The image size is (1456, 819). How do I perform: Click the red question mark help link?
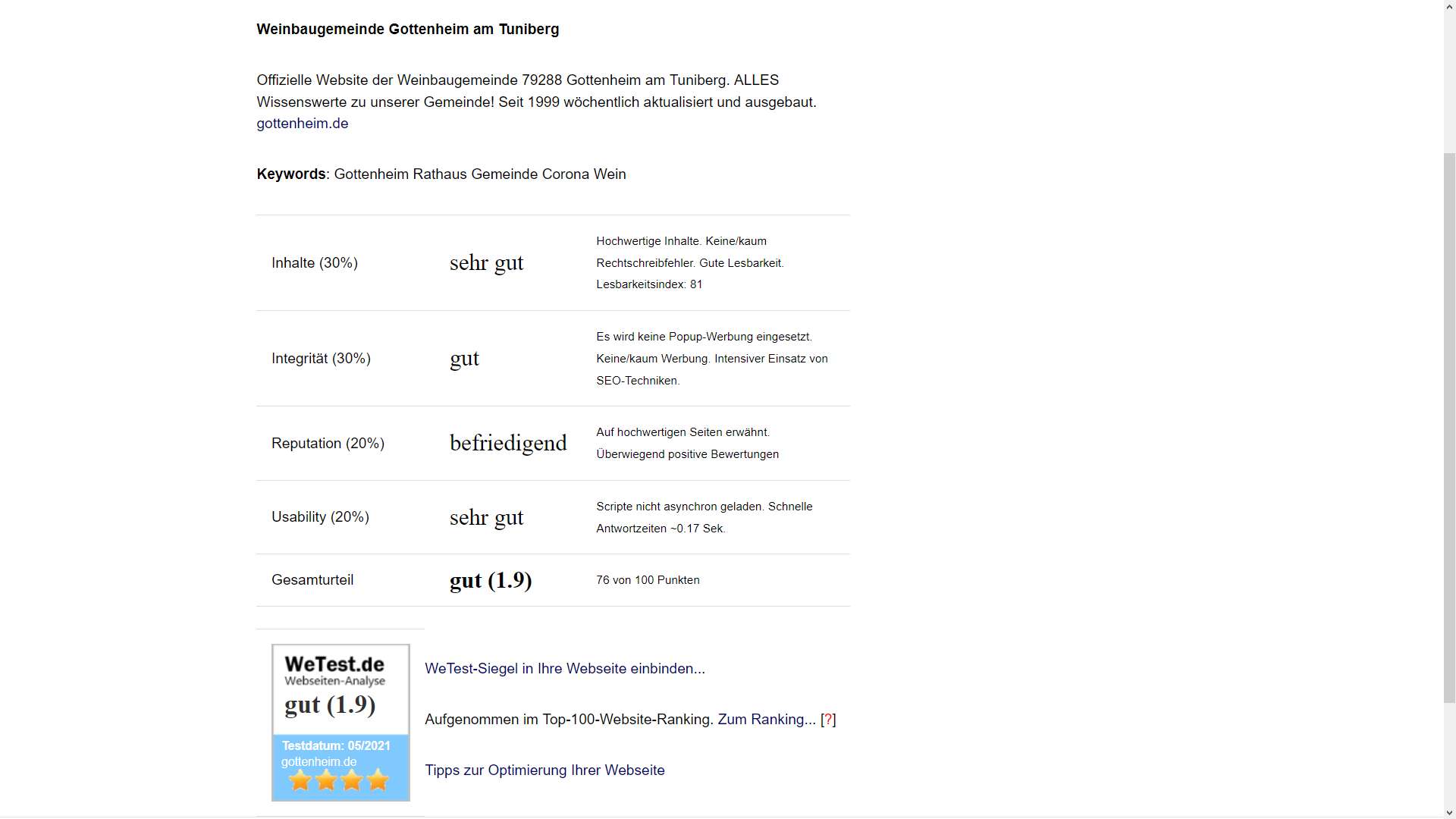(828, 720)
